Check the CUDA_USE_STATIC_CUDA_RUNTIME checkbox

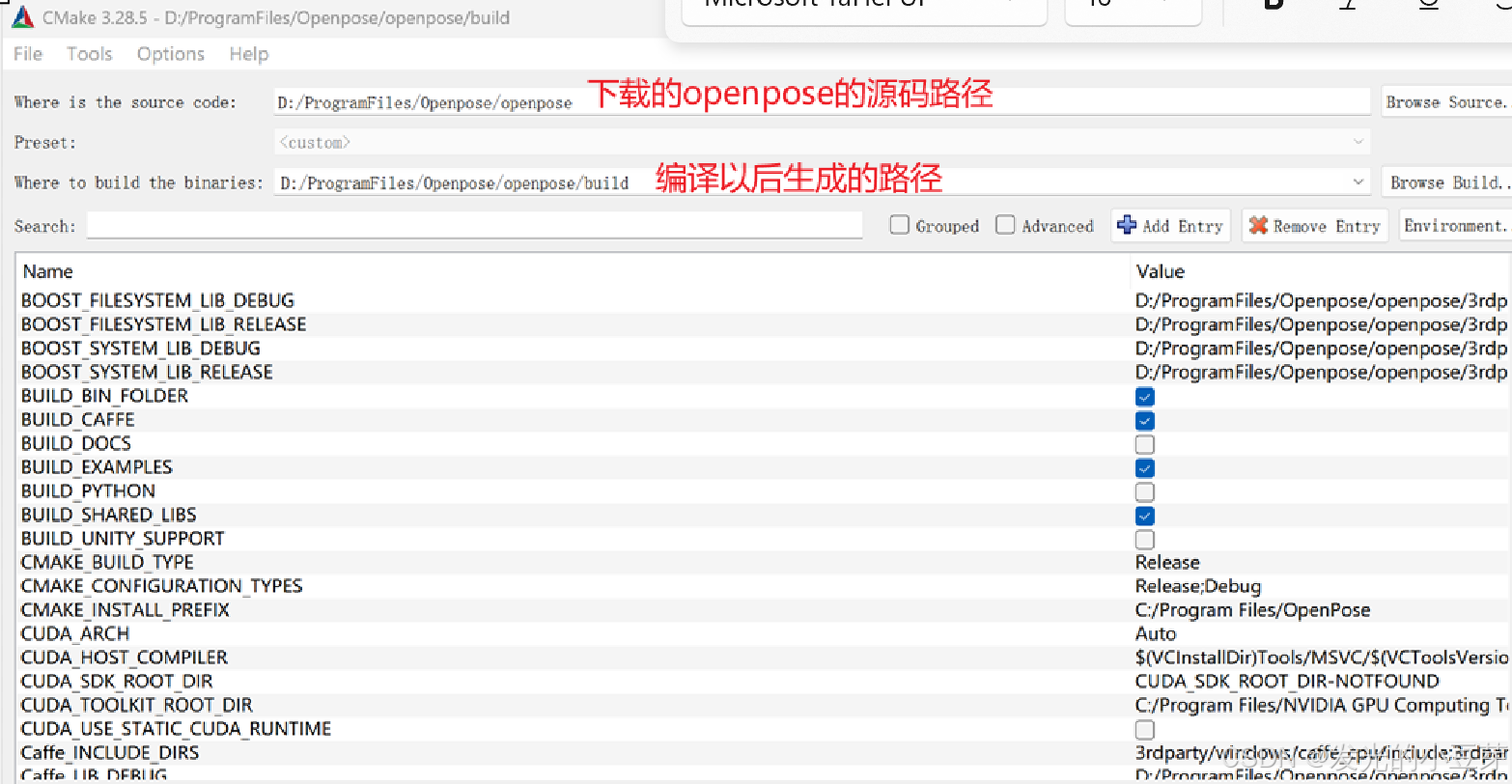click(1145, 730)
